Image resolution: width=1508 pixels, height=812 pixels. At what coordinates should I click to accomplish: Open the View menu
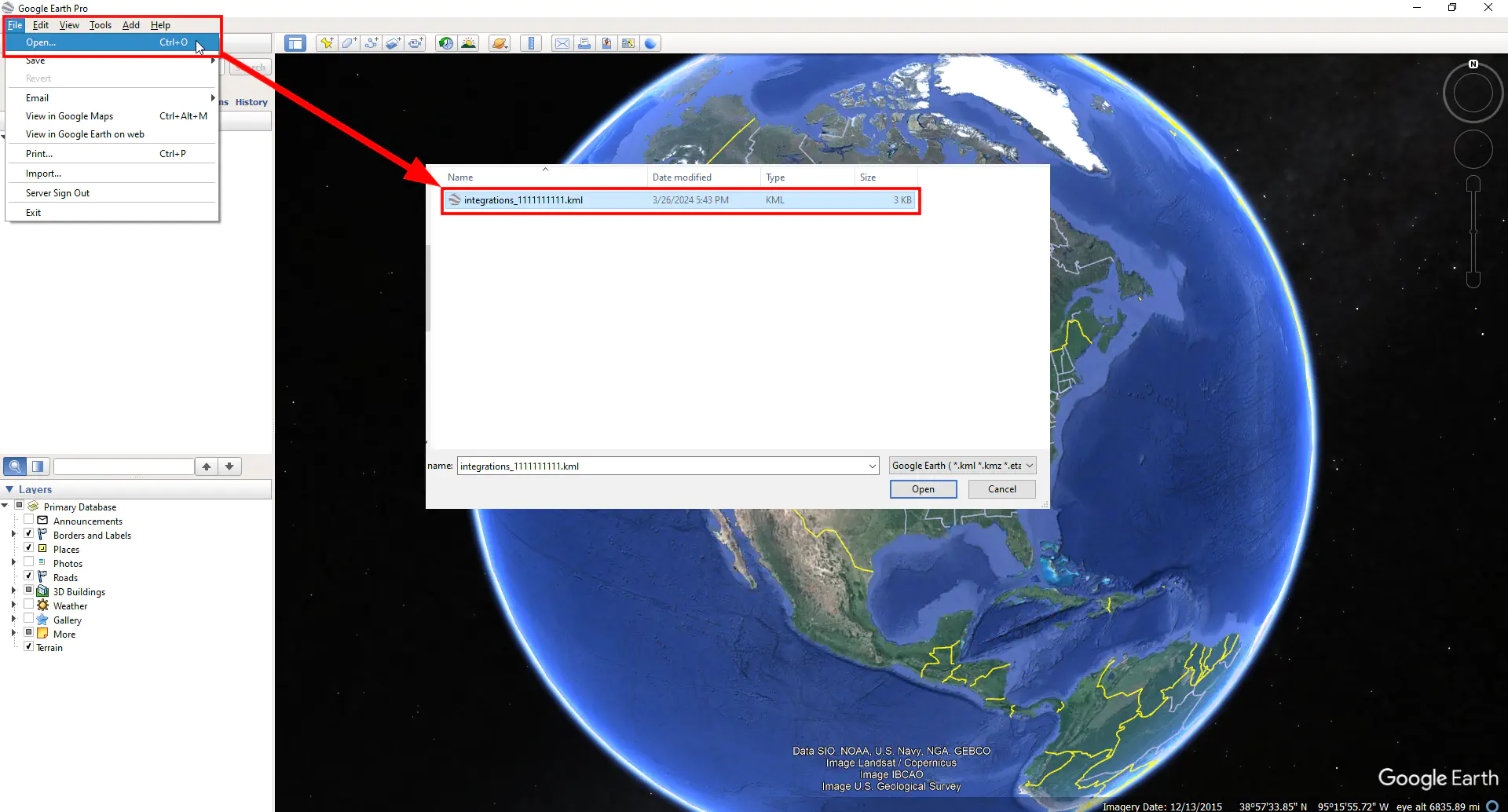(69, 25)
